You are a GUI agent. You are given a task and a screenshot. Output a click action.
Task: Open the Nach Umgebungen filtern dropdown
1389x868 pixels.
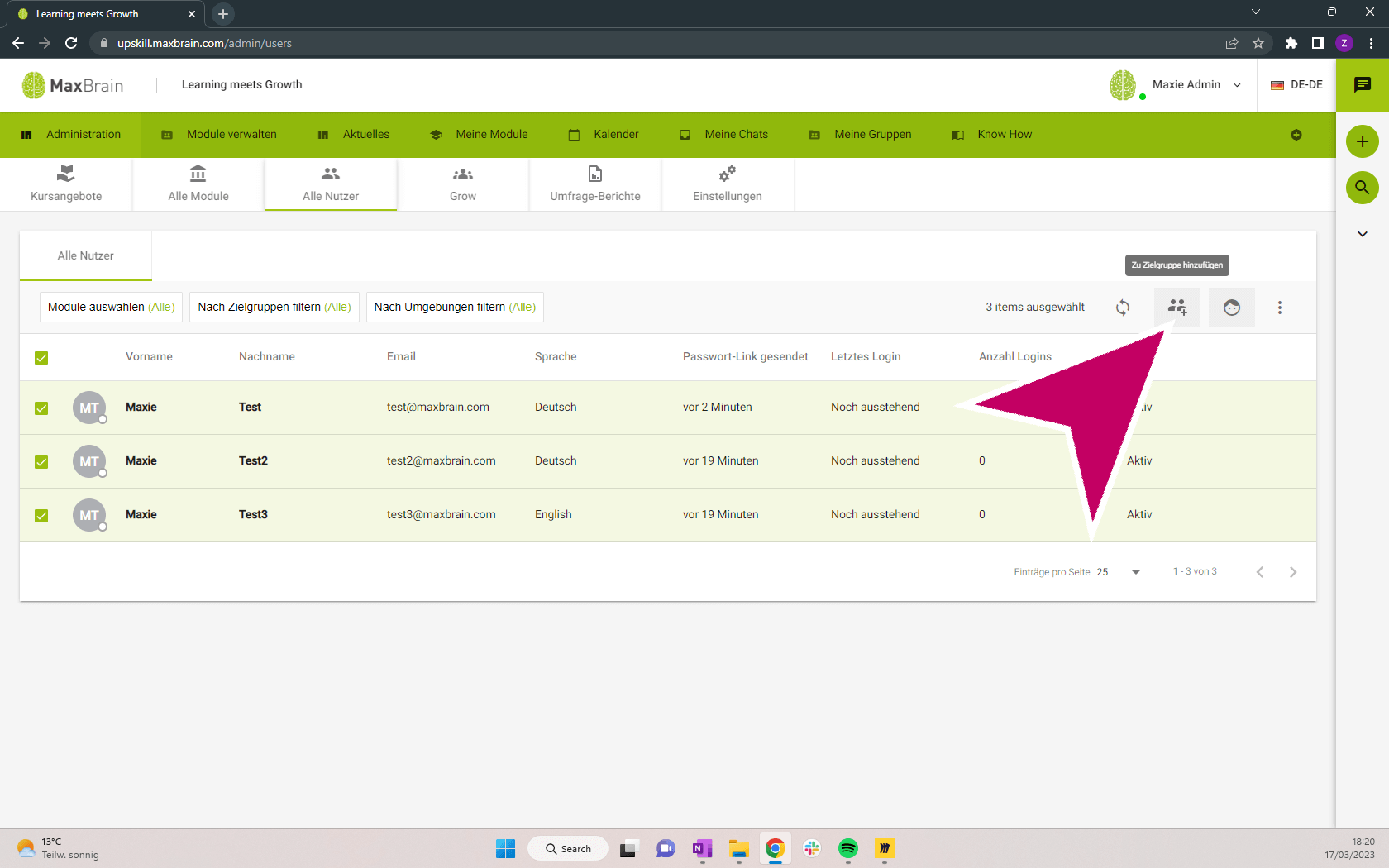coord(455,307)
